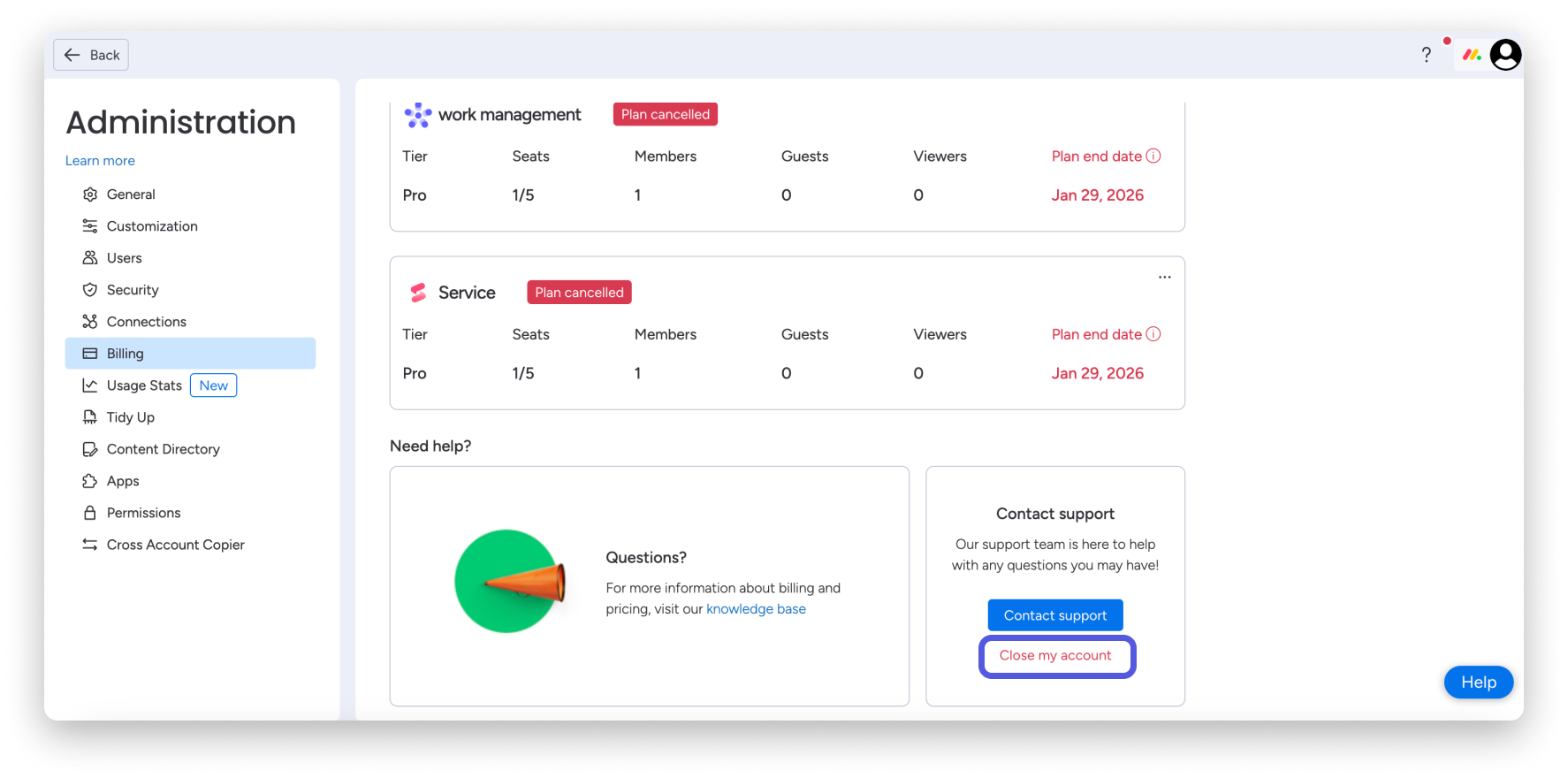Viewport: 1568px width, 778px height.
Task: Click info icon beside Service Plan end date
Action: coord(1153,334)
